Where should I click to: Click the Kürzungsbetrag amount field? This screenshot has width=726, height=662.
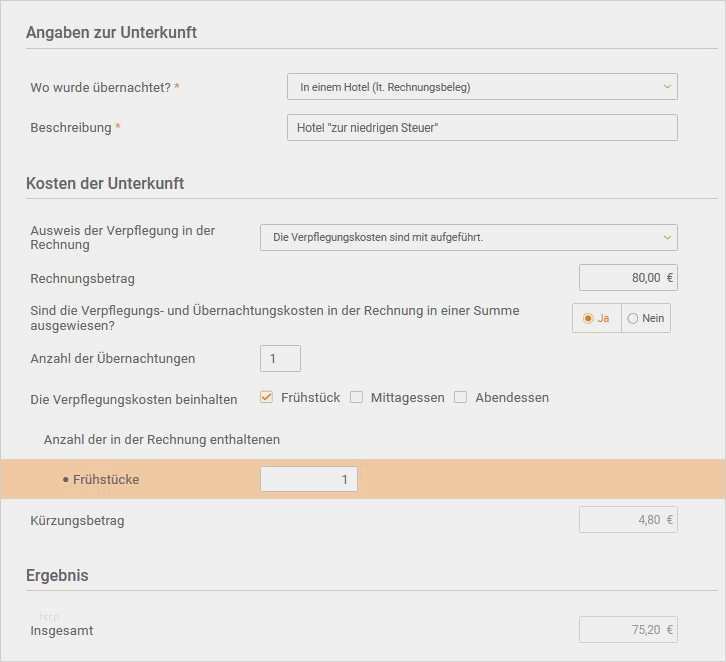pos(627,520)
